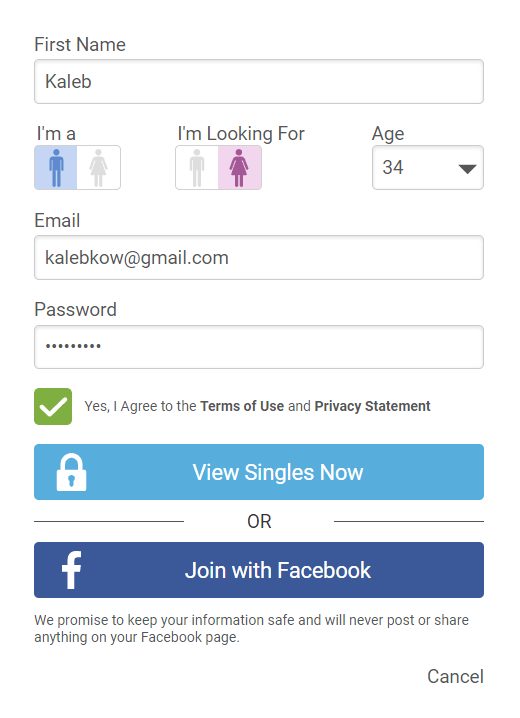
Task: Select the blue male icon under I'm a
Action: (56, 168)
